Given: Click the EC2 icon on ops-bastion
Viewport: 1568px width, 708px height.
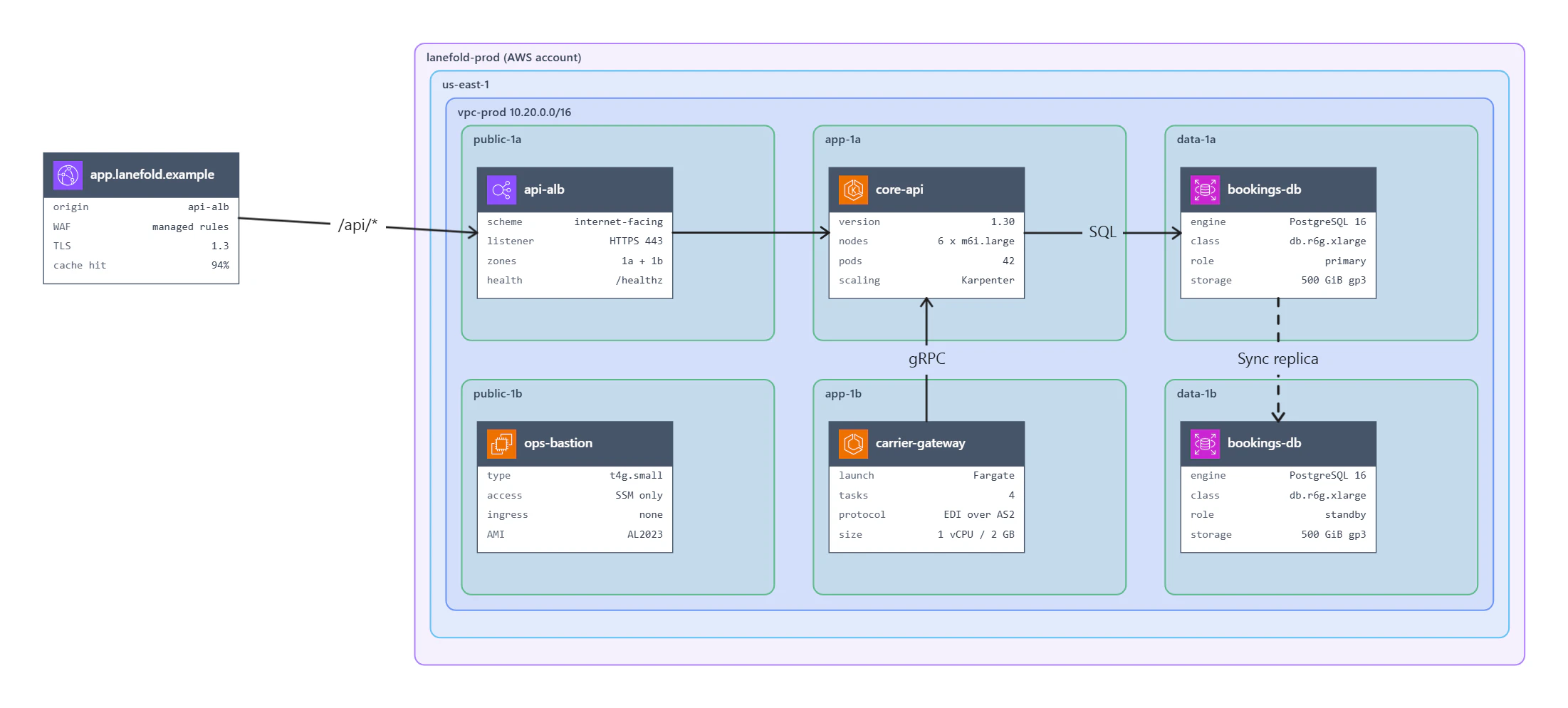Looking at the screenshot, I should [x=501, y=444].
